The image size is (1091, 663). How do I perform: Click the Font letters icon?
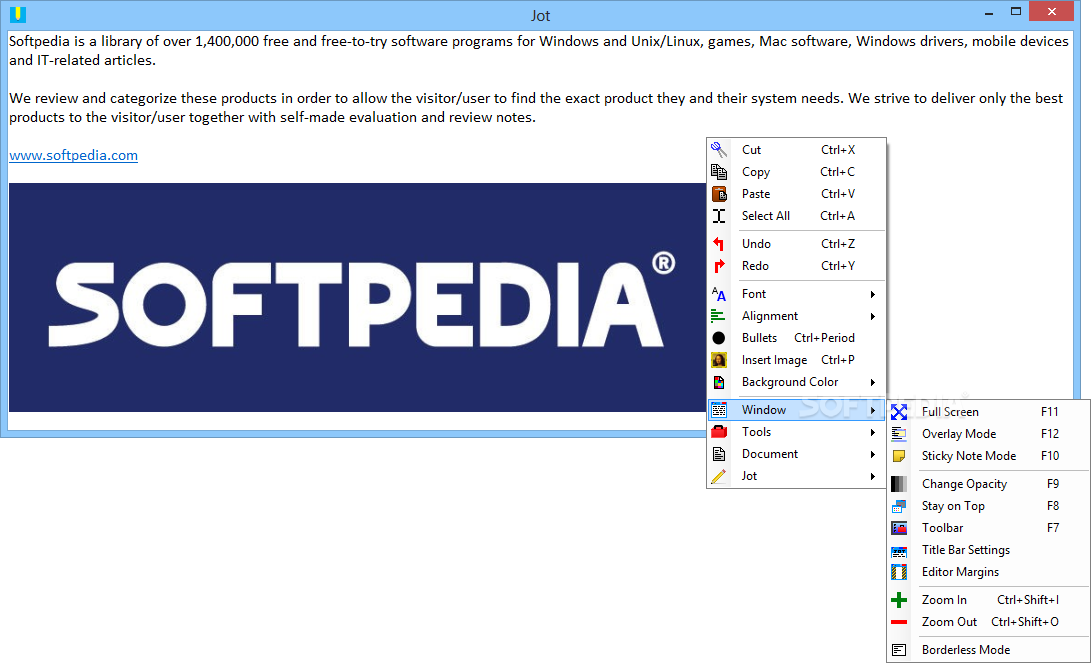[x=719, y=294]
